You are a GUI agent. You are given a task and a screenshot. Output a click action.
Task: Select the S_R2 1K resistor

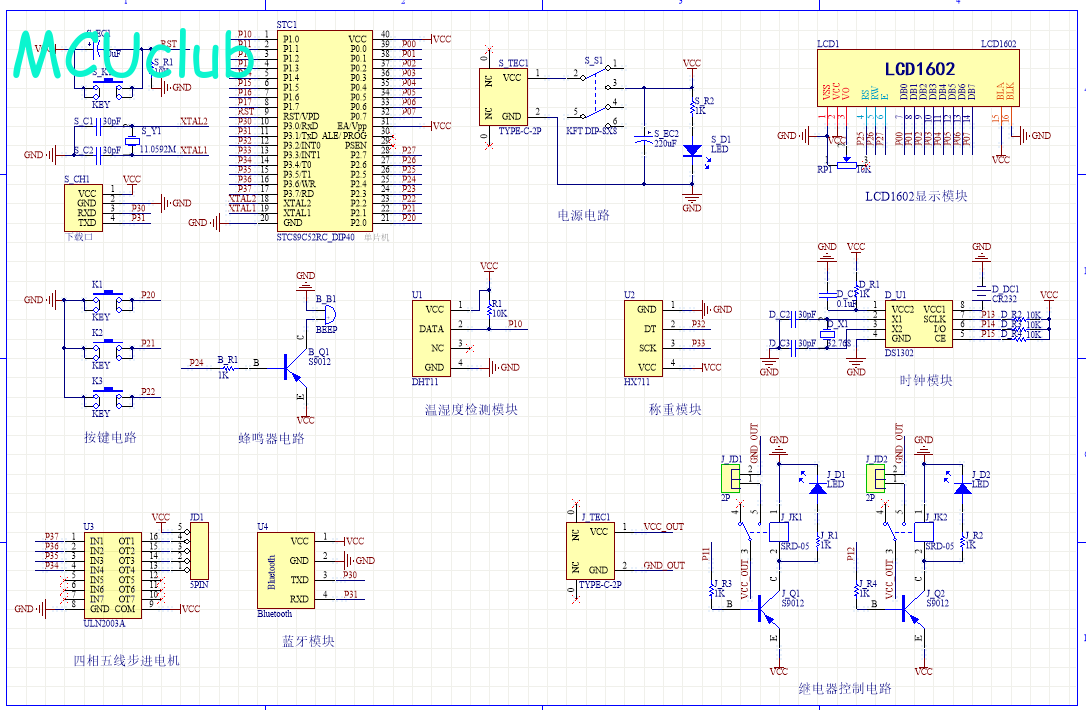[692, 107]
